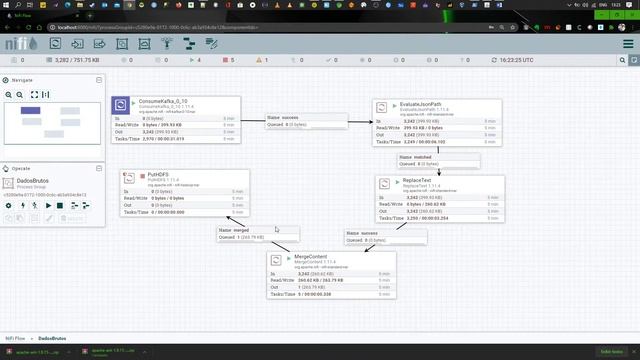640x360 pixels.
Task: Select the EvaluateJsonPath processor
Action: coord(437,123)
